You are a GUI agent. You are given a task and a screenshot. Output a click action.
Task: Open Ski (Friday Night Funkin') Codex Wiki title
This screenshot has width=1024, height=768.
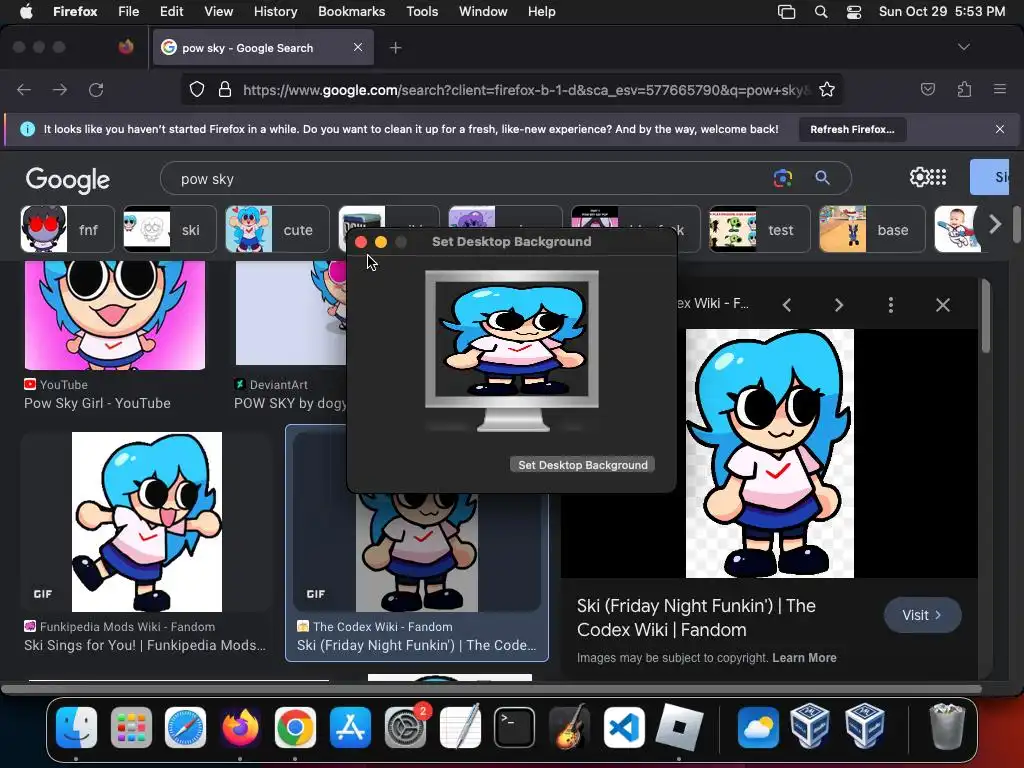696,618
